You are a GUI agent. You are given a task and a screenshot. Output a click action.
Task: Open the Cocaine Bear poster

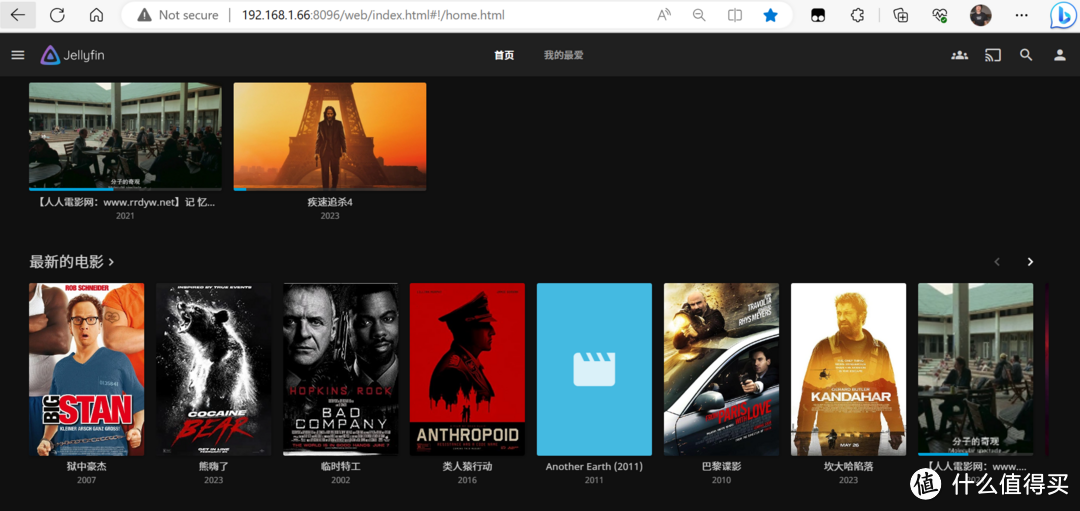tap(214, 369)
